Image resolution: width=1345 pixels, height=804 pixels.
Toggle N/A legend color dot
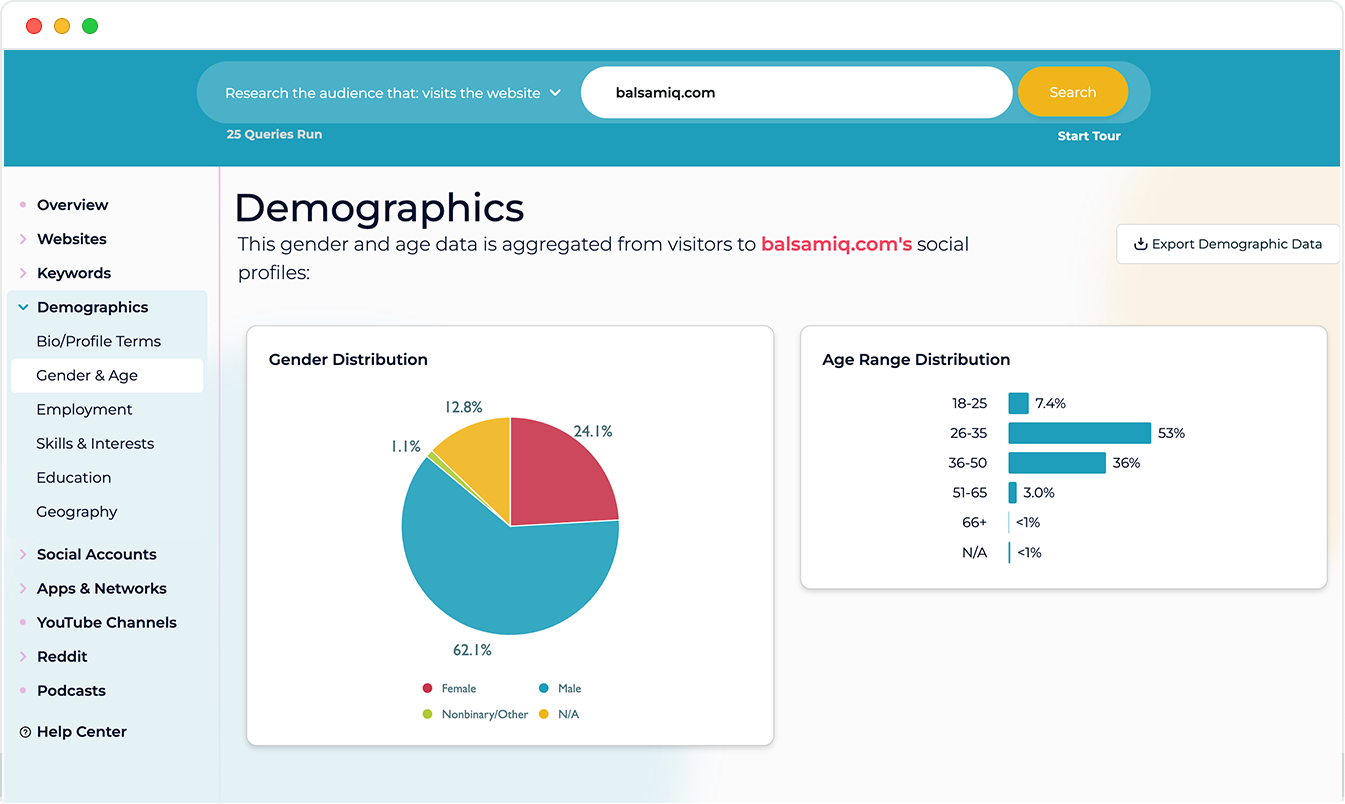(544, 714)
